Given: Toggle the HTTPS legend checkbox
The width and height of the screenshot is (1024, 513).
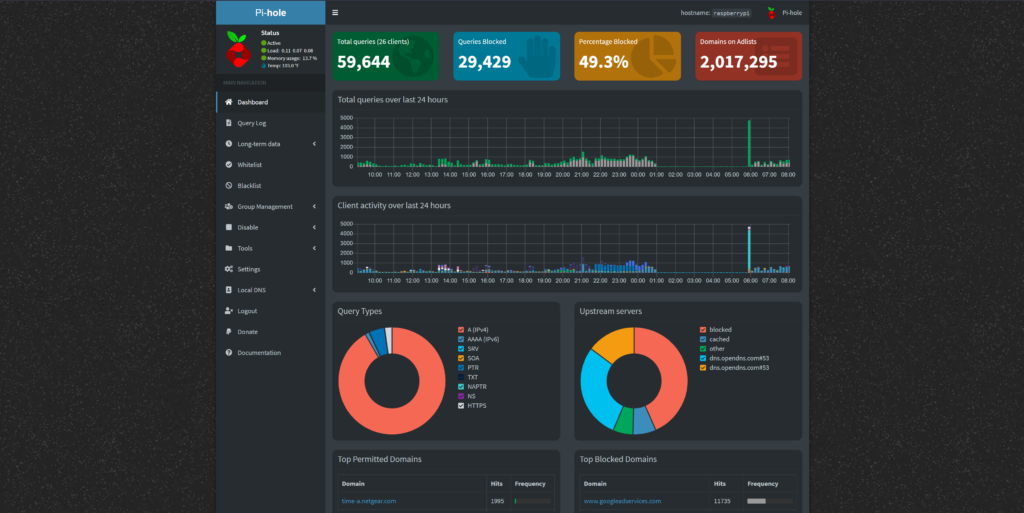Looking at the screenshot, I should 461,405.
